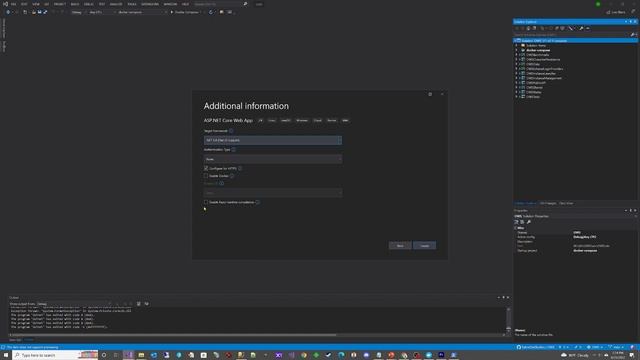Switch to the Error List tab

pyautogui.click(x=16, y=340)
